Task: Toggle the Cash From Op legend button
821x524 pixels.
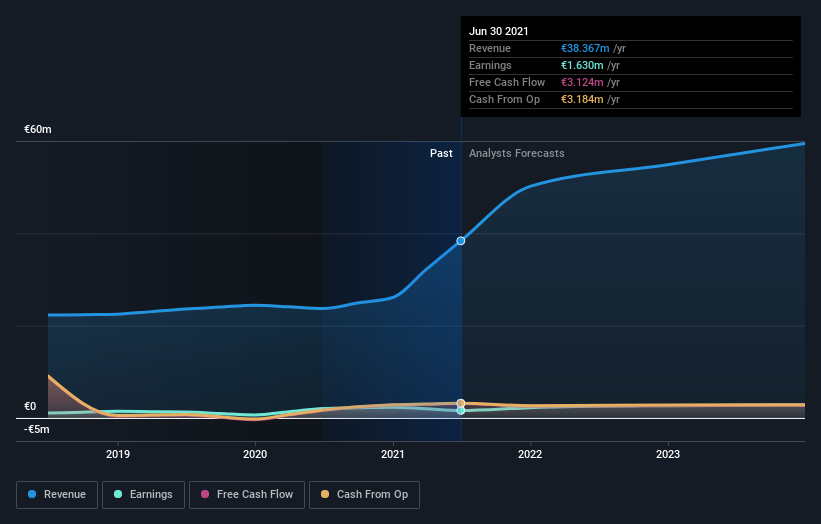Action: point(364,495)
